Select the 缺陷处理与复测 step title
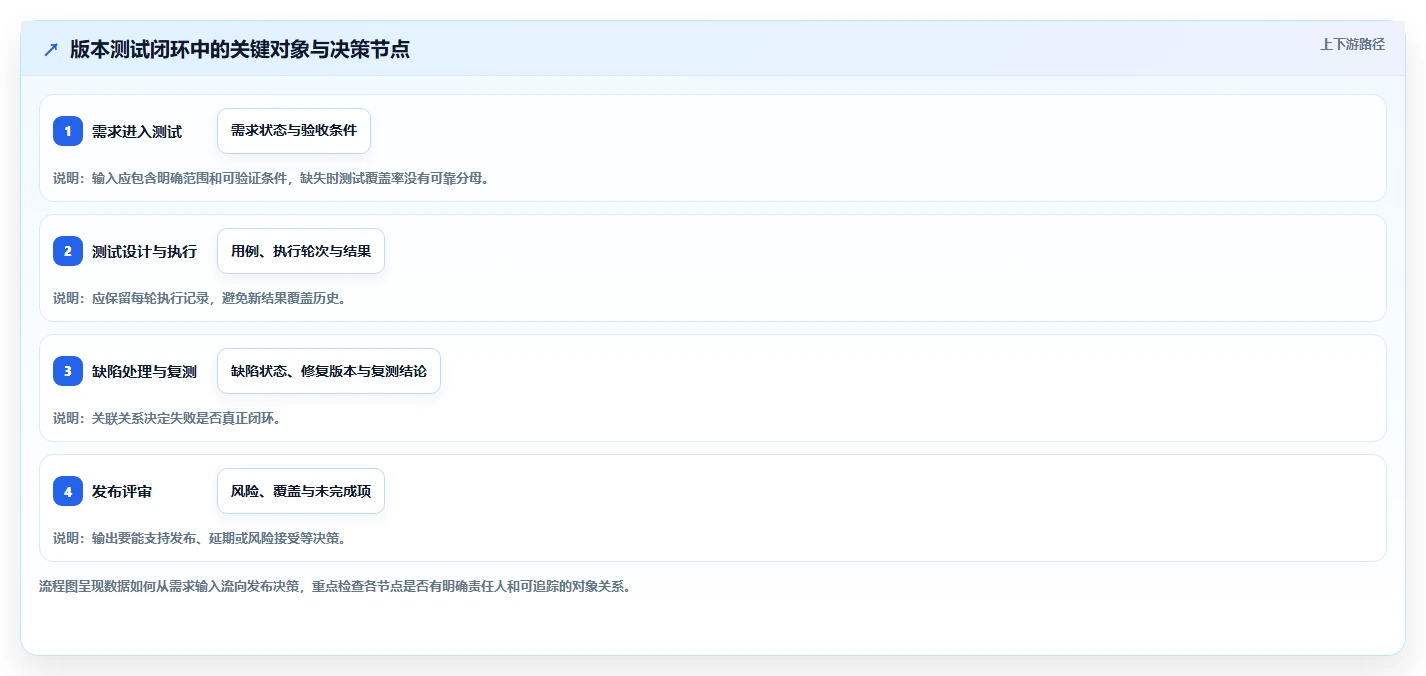 (x=144, y=371)
